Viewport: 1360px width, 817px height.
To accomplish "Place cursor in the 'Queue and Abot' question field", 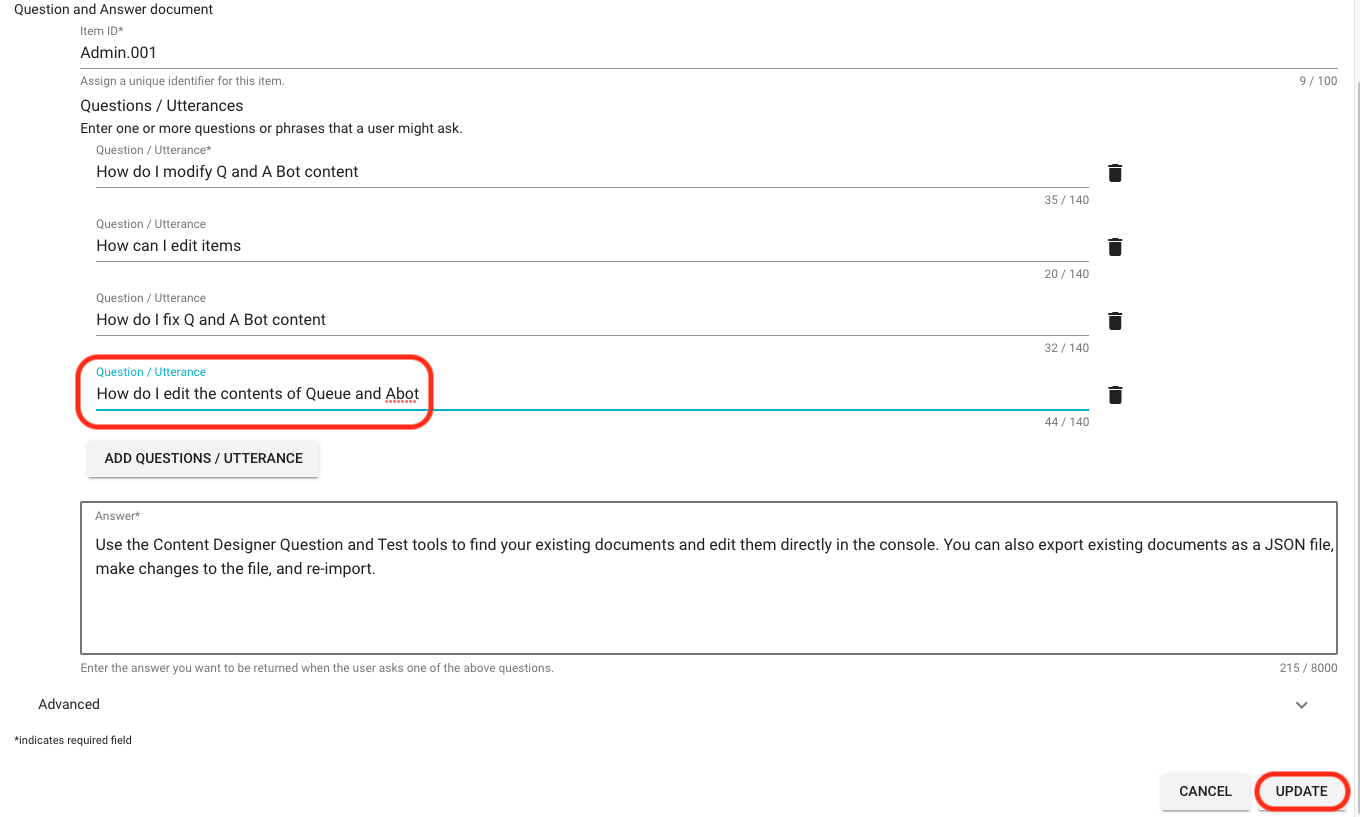I will click(700, 394).
